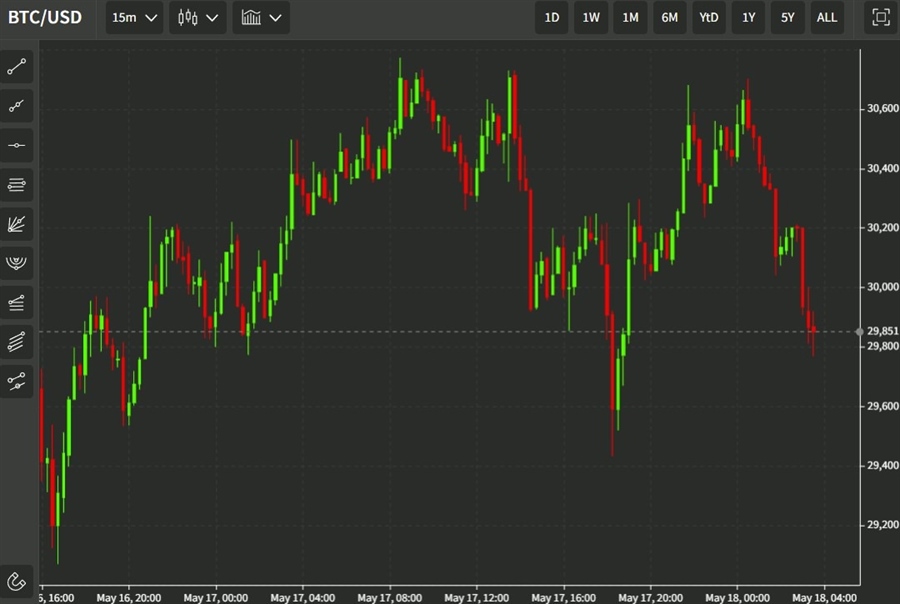Open the indicators dropdown menu

pyautogui.click(x=262, y=18)
